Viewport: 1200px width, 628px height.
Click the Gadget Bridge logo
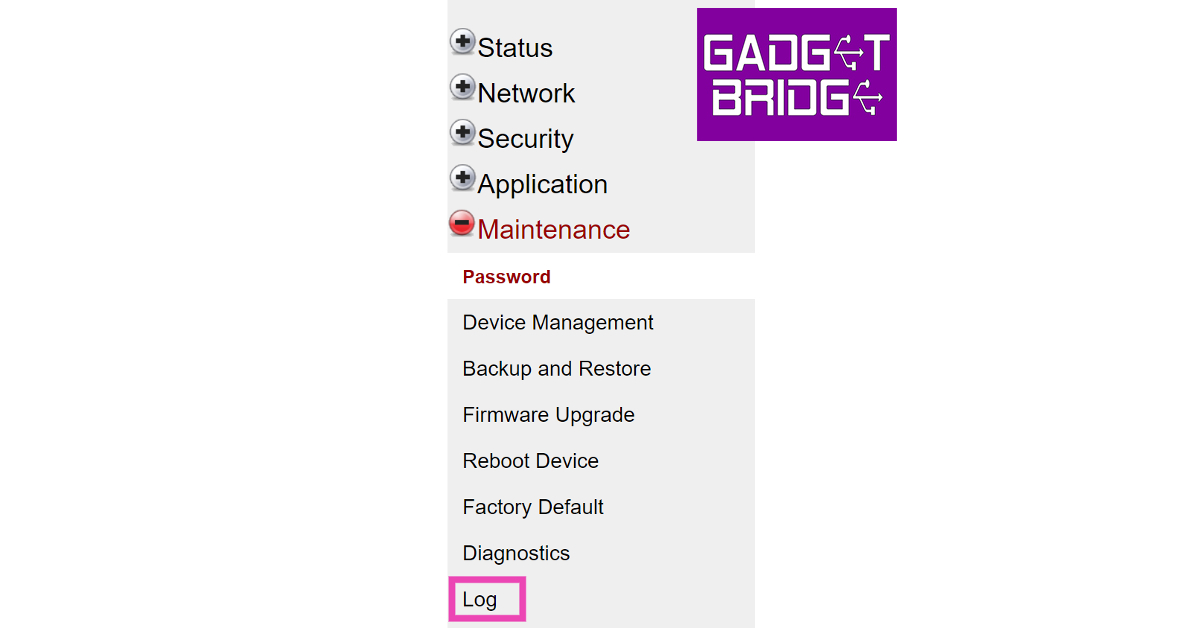click(x=796, y=75)
